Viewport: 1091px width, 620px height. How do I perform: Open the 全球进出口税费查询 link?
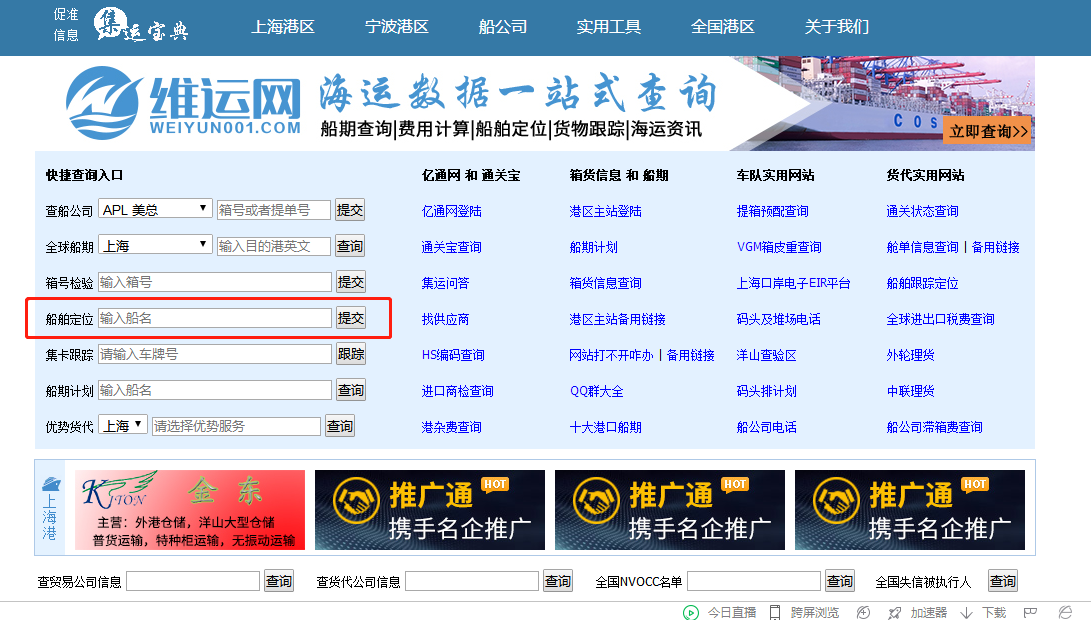pos(941,319)
